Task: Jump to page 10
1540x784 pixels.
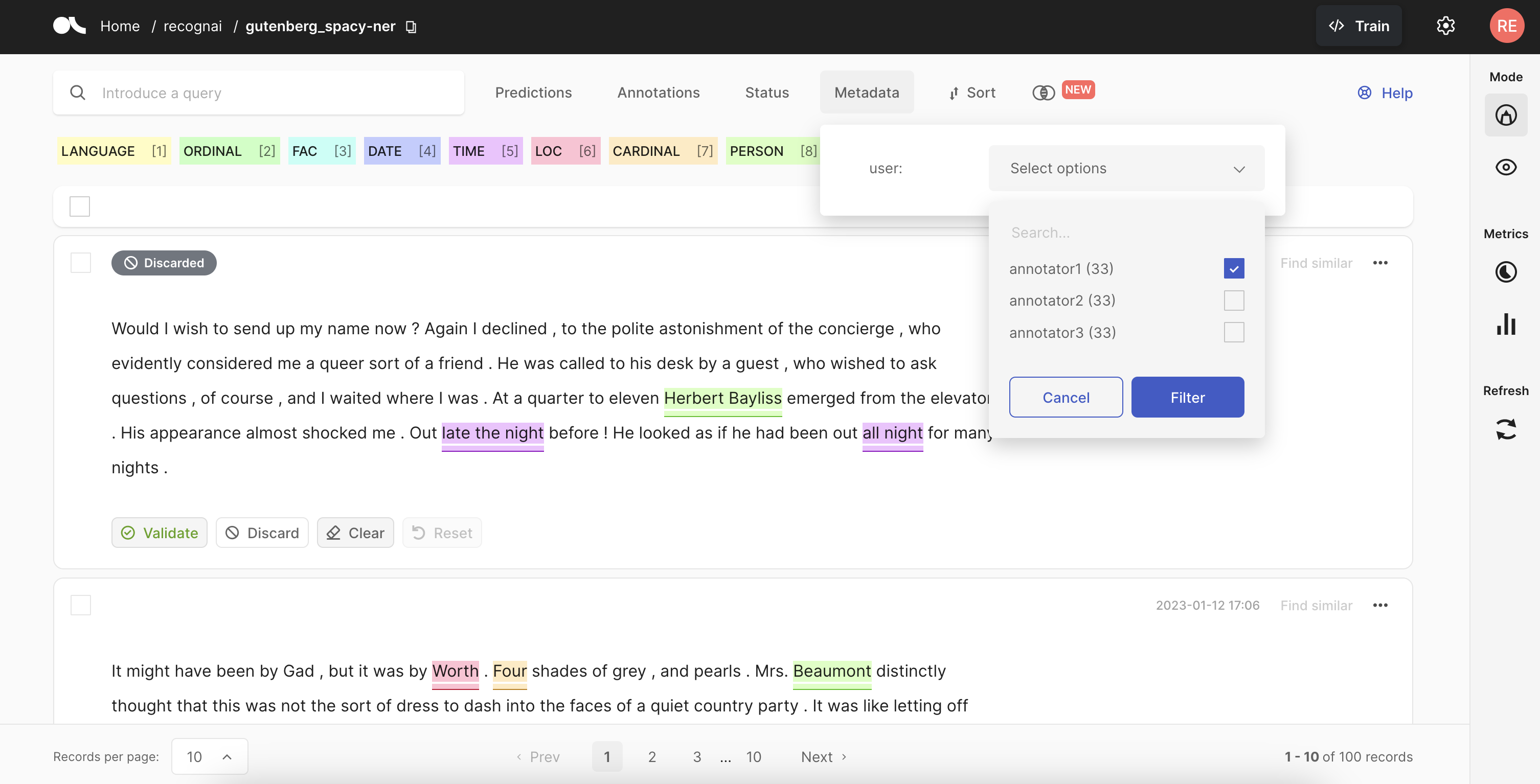Action: (x=753, y=756)
